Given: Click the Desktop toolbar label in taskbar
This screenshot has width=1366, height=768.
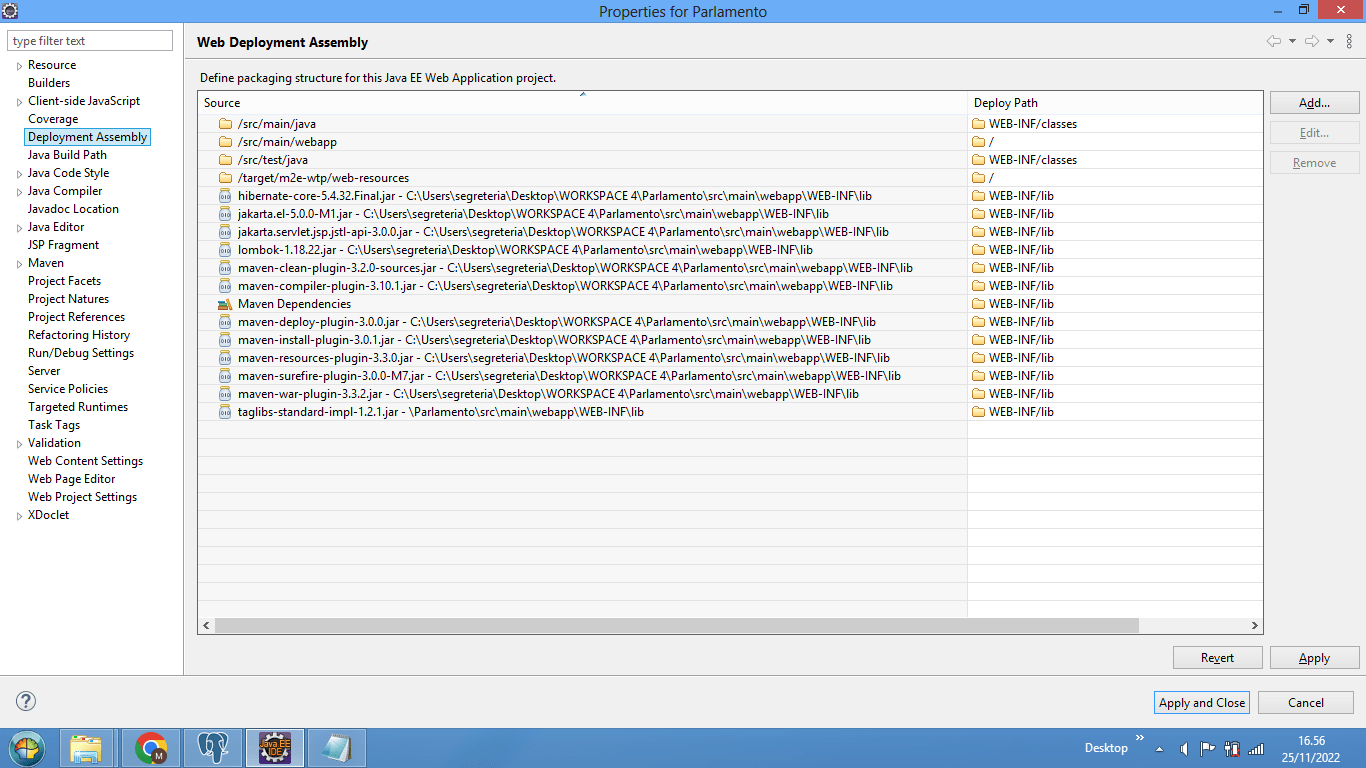Looking at the screenshot, I should (x=1106, y=748).
